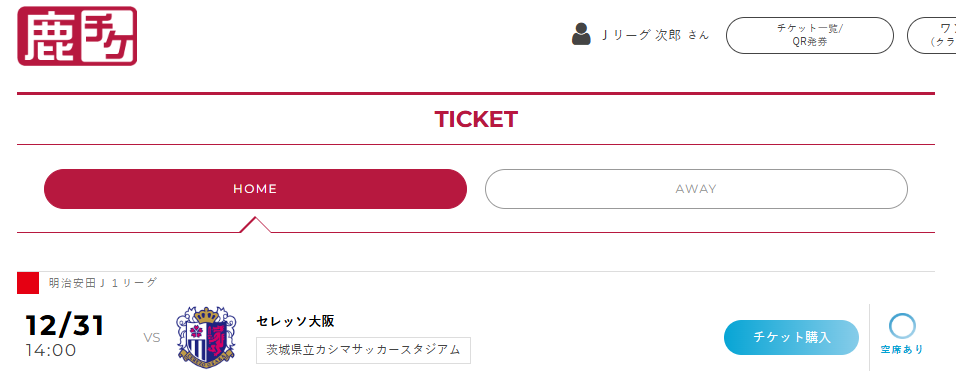This screenshot has width=956, height=380.
Task: Click the 明治安田J1リーグ label
Action: [103, 283]
